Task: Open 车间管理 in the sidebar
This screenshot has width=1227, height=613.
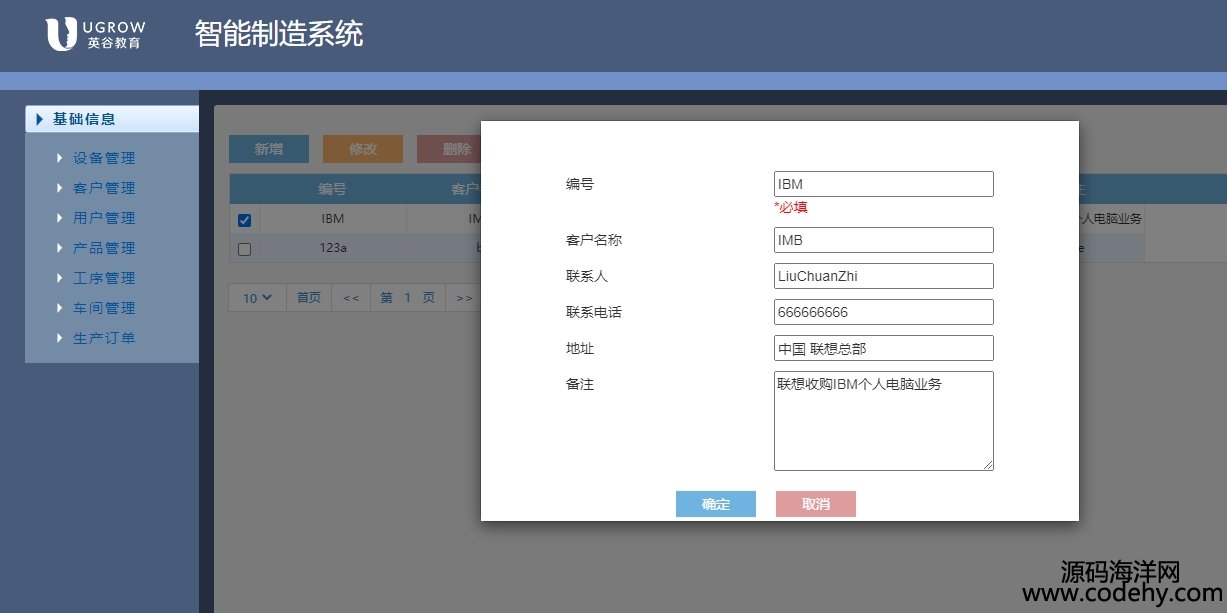Action: click(103, 308)
